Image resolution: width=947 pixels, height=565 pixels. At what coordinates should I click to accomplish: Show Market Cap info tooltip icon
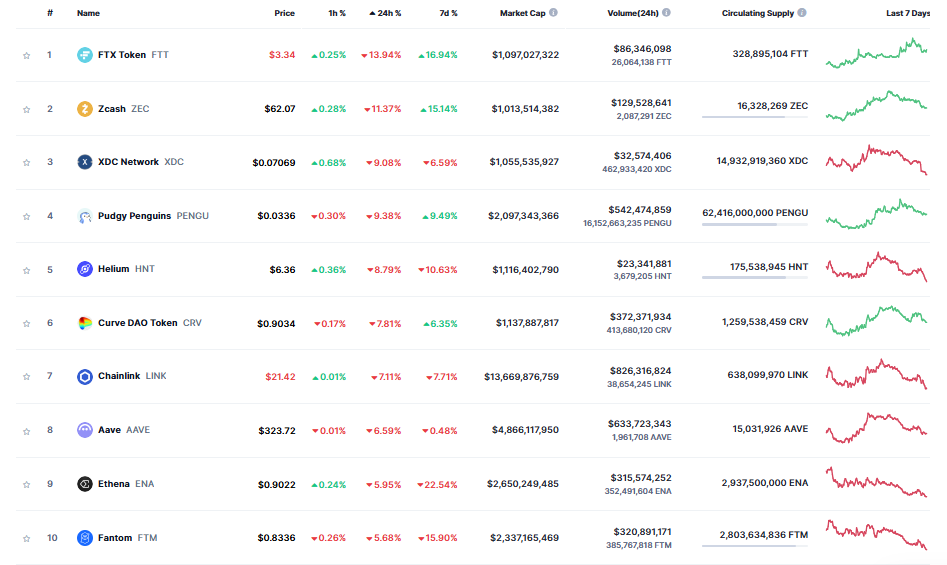tap(553, 13)
